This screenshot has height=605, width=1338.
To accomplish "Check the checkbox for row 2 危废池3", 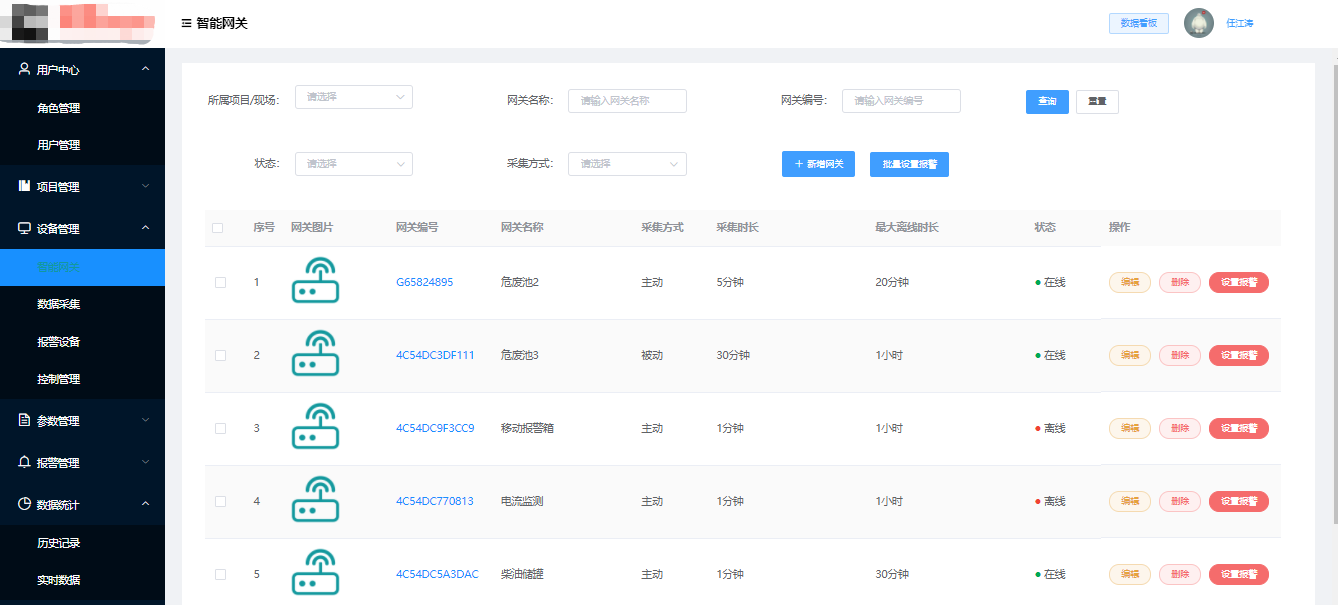I will (x=220, y=355).
